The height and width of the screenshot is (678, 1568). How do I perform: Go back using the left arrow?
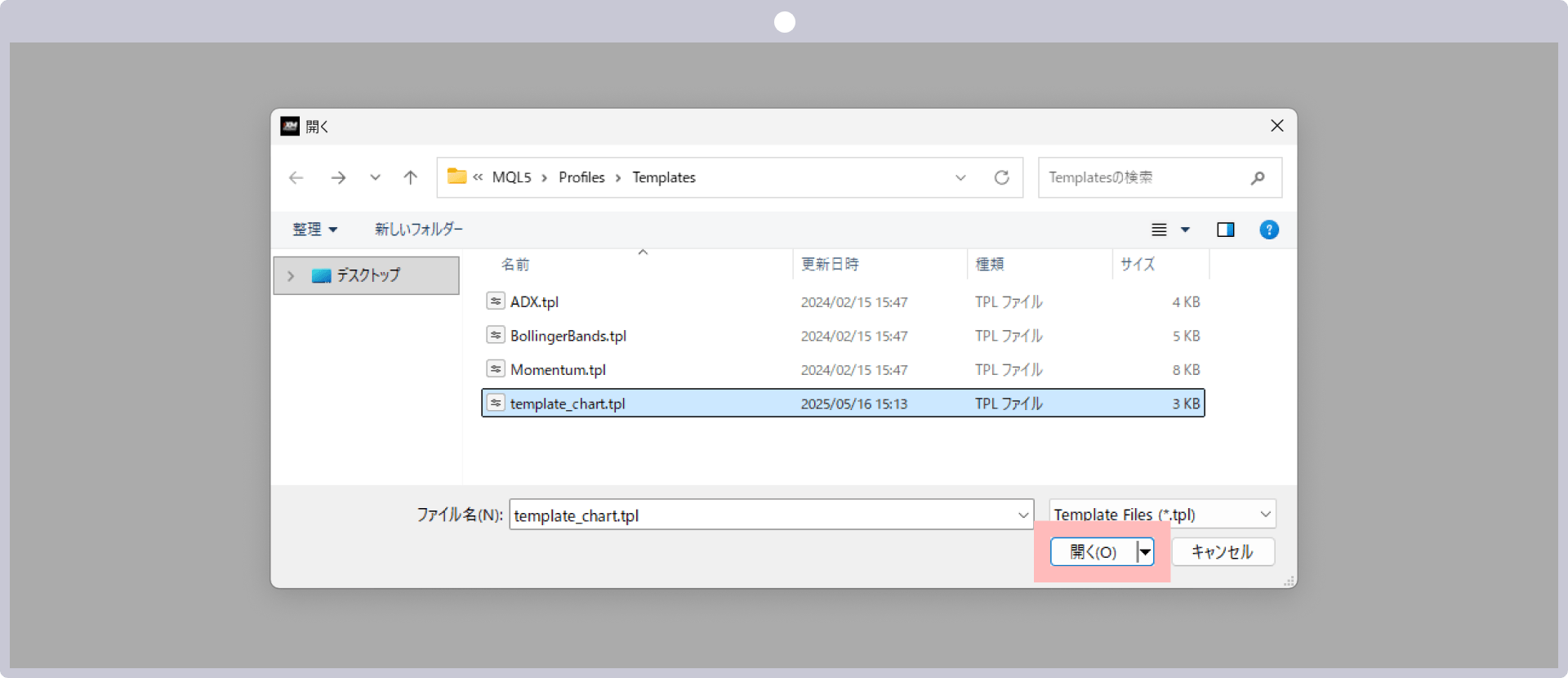point(296,177)
